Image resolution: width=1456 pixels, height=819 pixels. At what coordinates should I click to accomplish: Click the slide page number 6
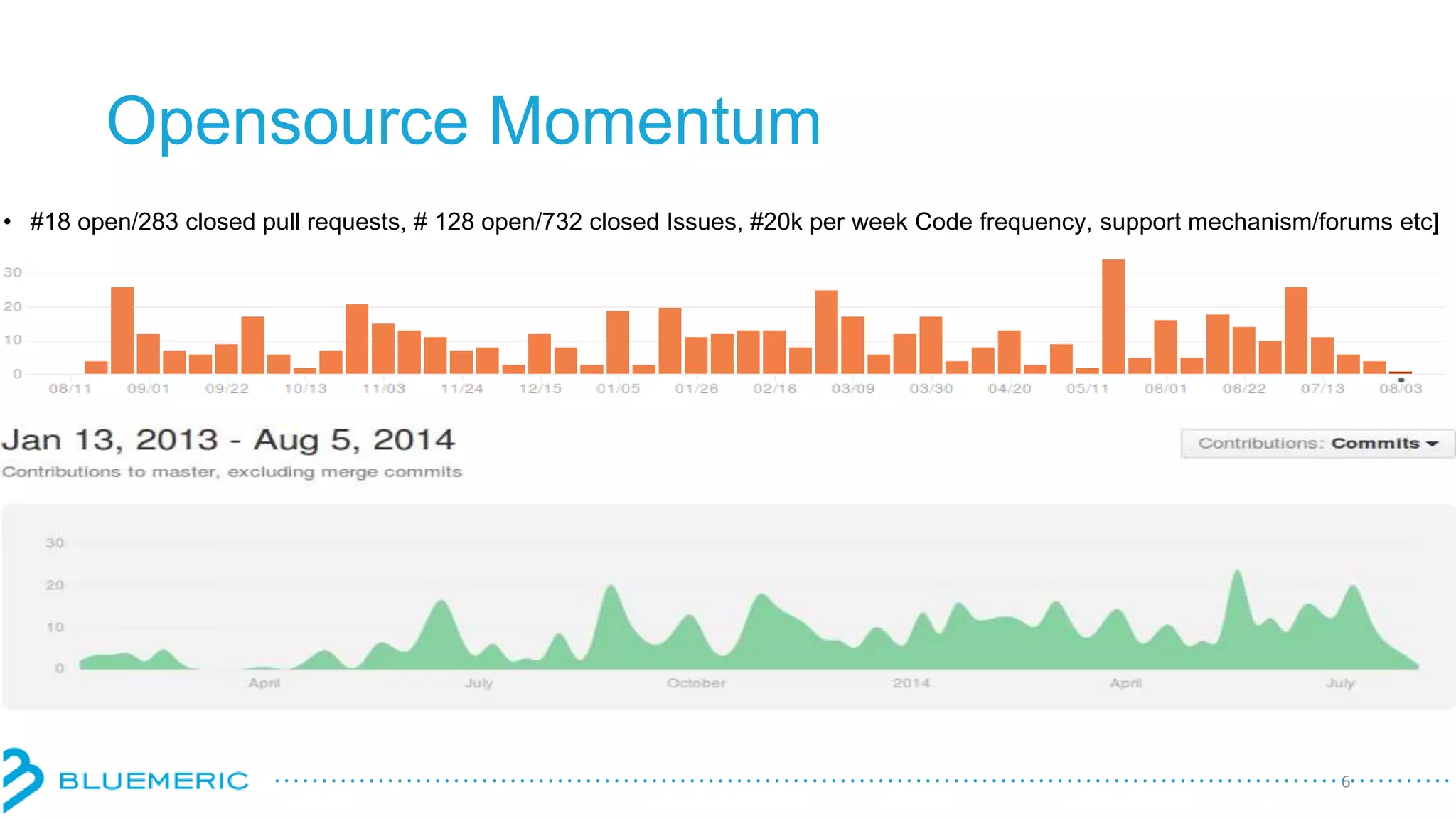(1345, 782)
